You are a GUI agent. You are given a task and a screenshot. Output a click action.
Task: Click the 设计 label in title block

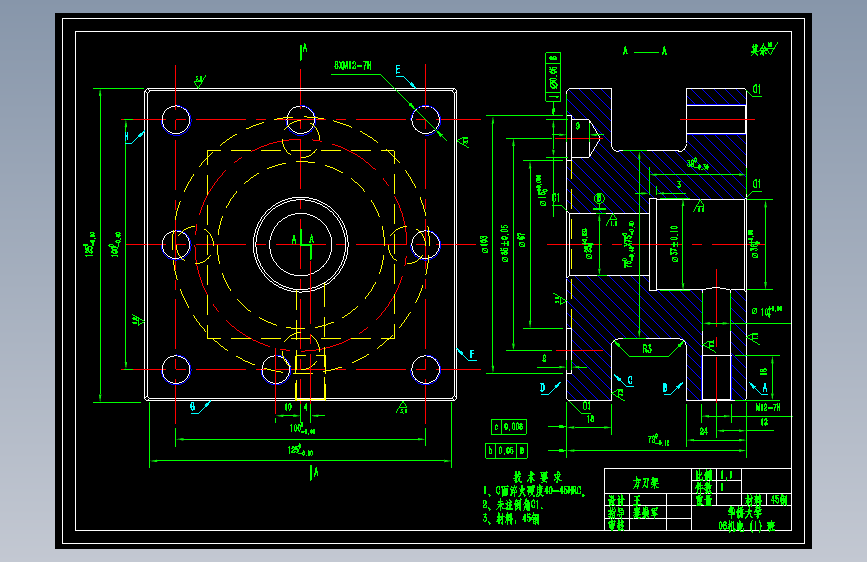pos(617,500)
